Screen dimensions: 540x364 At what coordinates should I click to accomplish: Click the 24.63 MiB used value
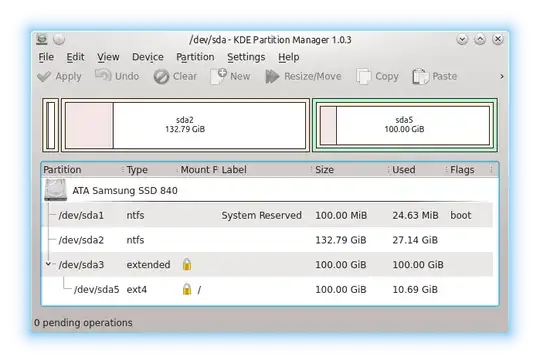point(415,215)
